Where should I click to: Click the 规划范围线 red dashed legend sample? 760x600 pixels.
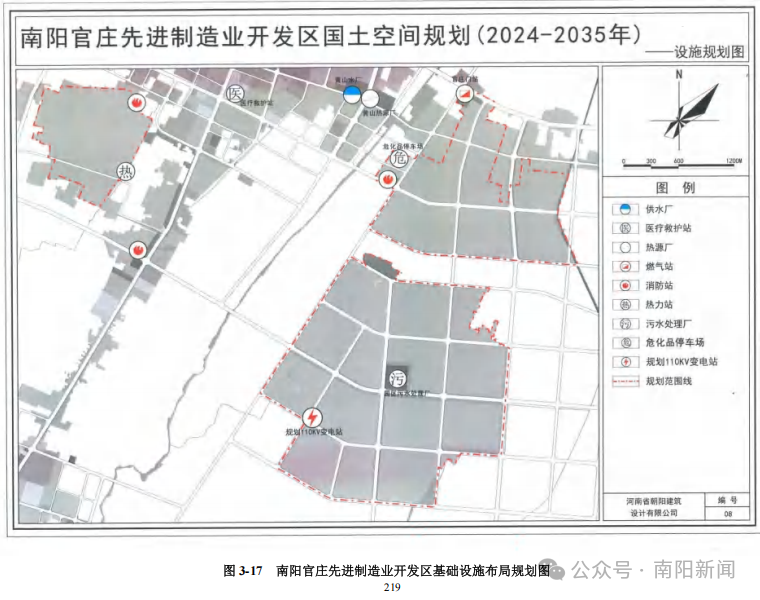tap(623, 381)
